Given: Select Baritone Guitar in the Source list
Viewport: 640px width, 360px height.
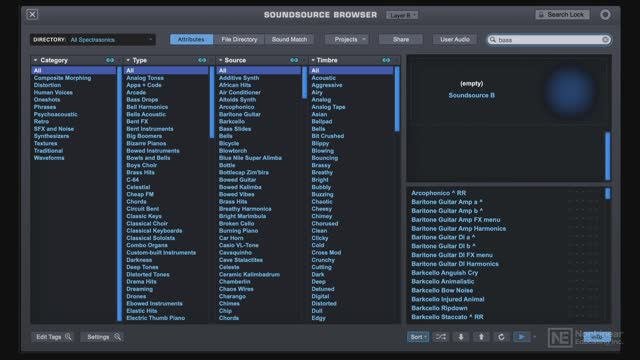Looking at the screenshot, I should (240, 114).
